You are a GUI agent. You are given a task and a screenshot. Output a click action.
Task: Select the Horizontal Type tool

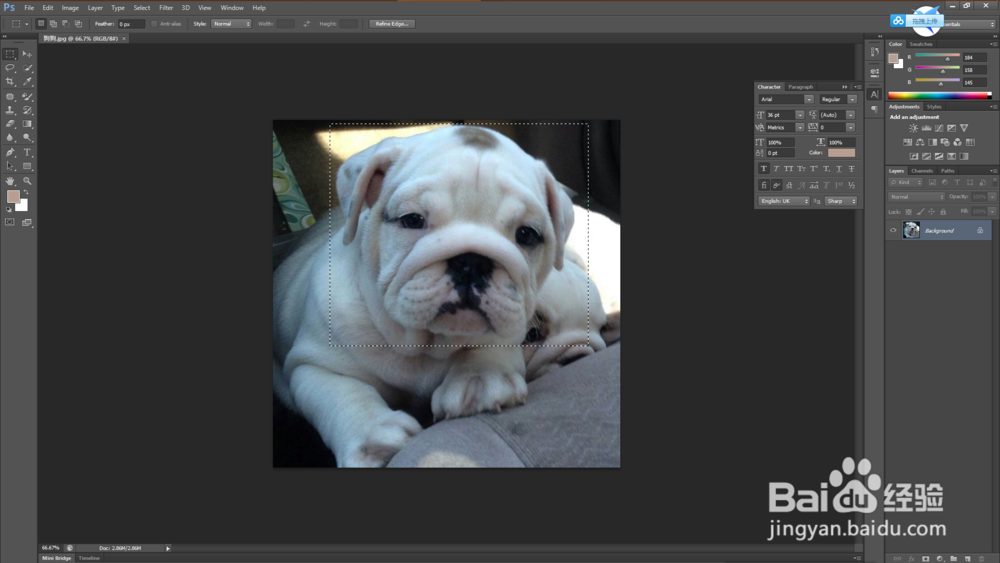(x=27, y=152)
